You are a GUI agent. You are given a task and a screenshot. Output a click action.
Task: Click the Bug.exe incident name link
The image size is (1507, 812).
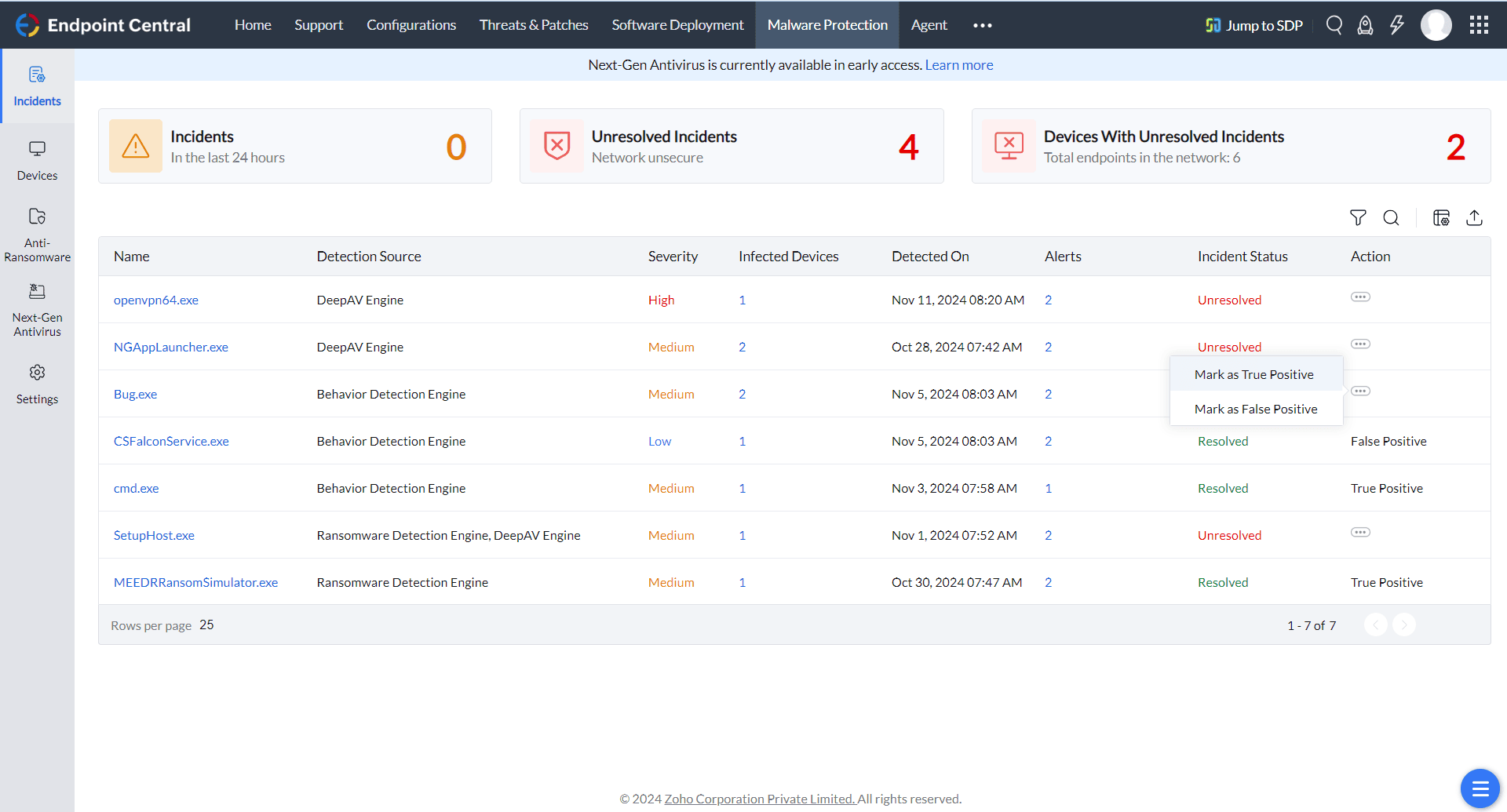tap(135, 393)
